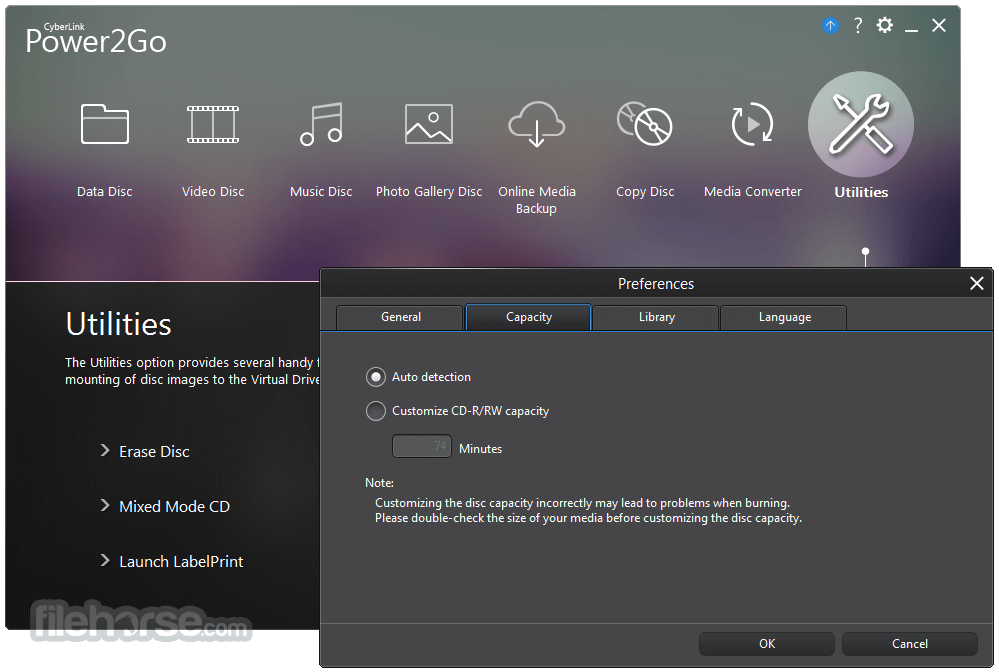Image resolution: width=999 pixels, height=672 pixels.
Task: Click the Video Disc label
Action: pyautogui.click(x=213, y=192)
